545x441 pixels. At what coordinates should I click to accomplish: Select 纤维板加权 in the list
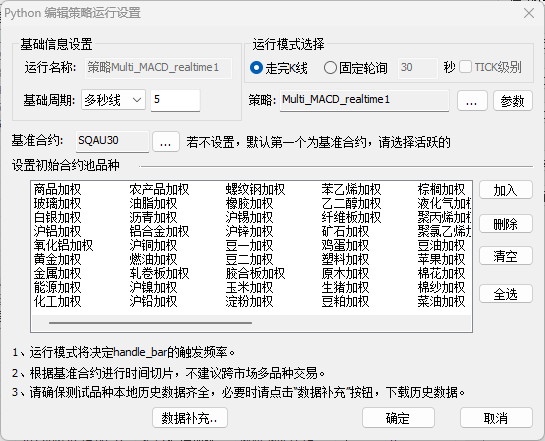(x=351, y=218)
